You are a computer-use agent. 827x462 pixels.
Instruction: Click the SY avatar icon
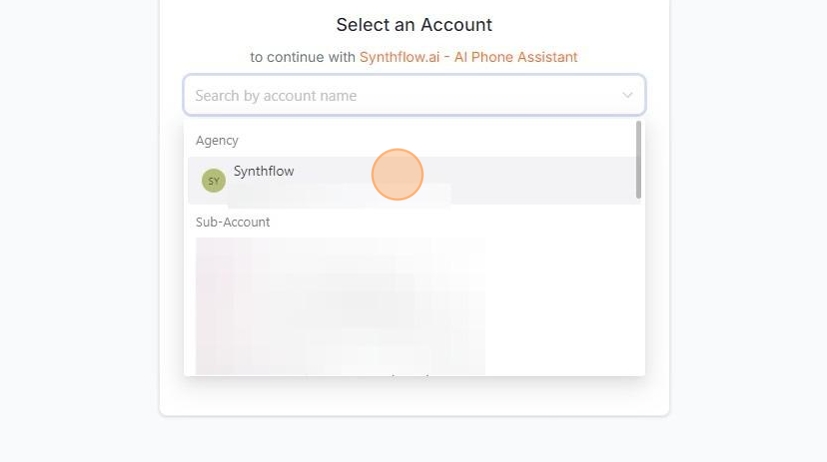213,181
